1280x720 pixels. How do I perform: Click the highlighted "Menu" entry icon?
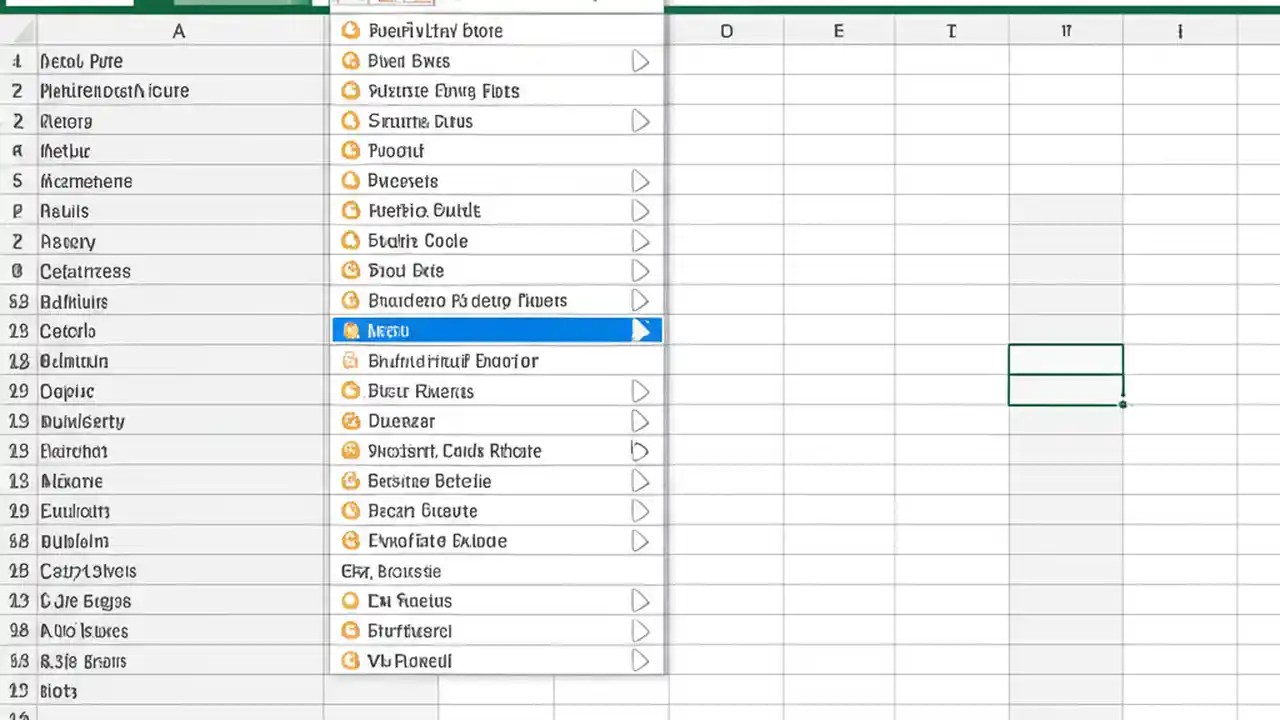351,330
